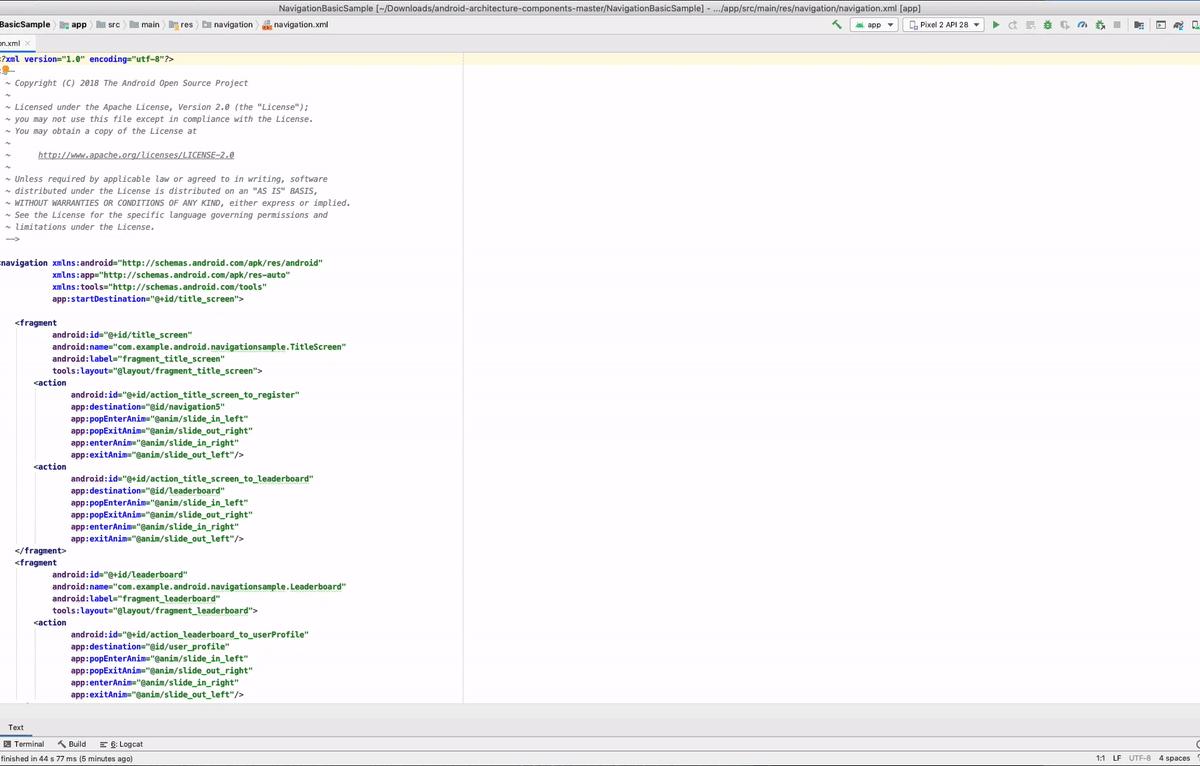Viewport: 1200px width, 766px height.
Task: Click the 4 spaces indent indicator
Action: 1174,758
